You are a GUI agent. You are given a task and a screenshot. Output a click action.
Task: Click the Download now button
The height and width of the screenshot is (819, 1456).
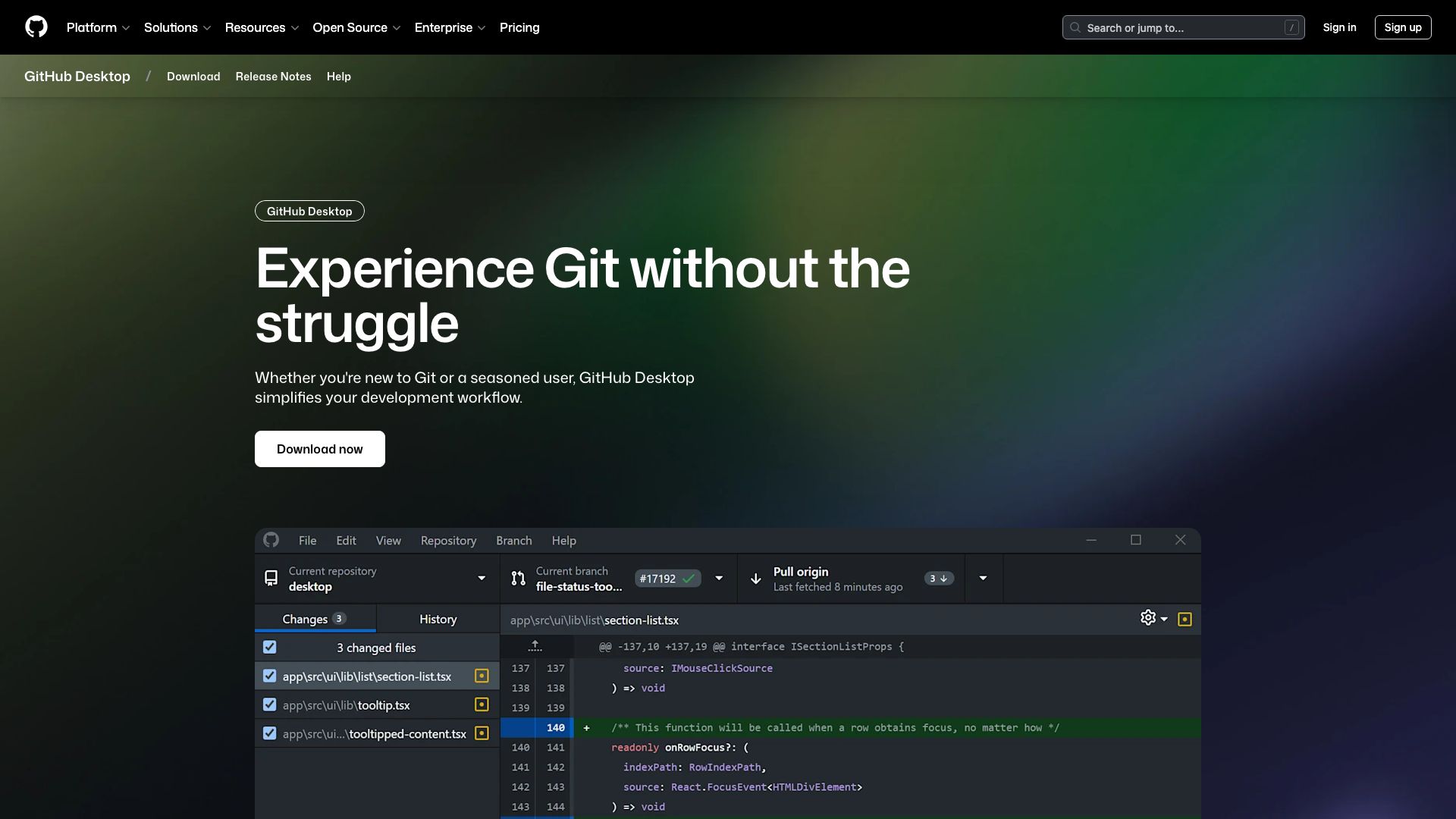[319, 448]
